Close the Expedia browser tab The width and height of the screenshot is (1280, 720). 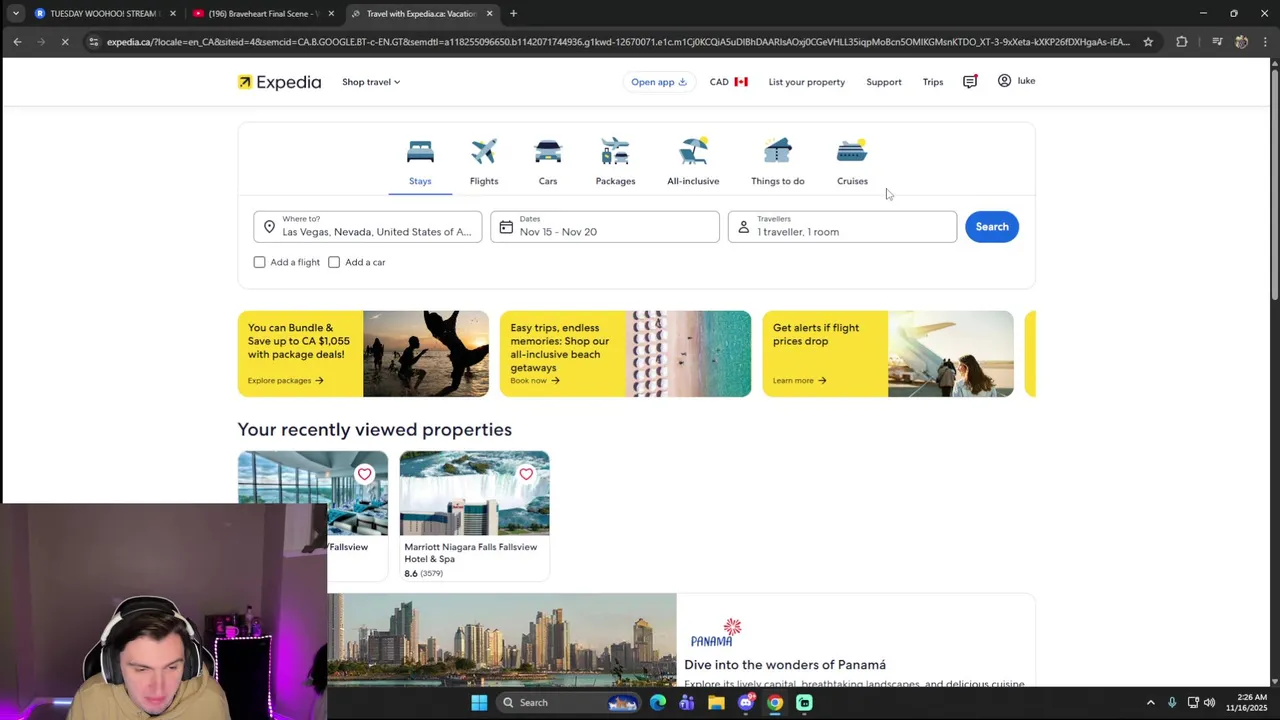pyautogui.click(x=489, y=14)
